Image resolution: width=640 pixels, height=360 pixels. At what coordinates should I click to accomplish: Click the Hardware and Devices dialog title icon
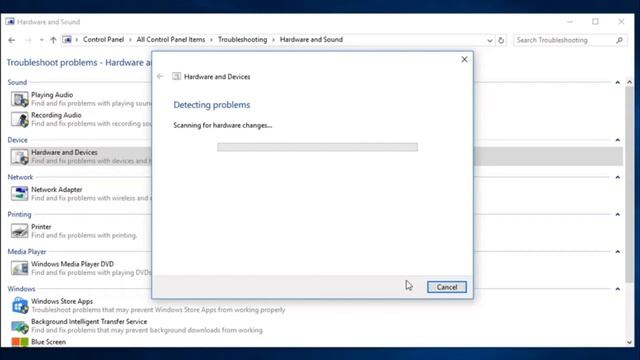coord(176,76)
